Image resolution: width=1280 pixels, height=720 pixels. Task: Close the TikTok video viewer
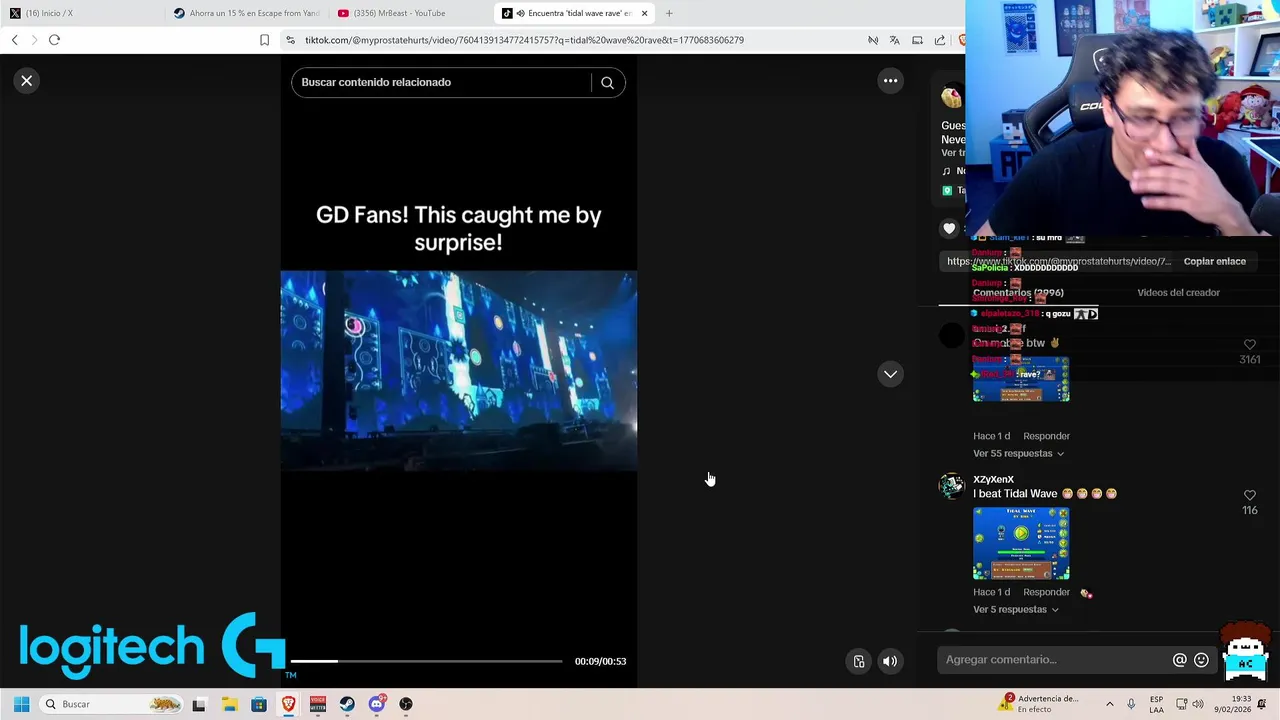[27, 81]
